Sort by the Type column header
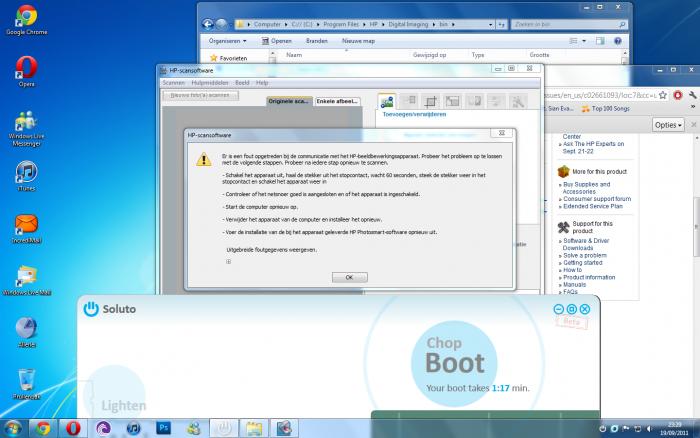Viewport: 700px width, 438px height. click(x=478, y=55)
